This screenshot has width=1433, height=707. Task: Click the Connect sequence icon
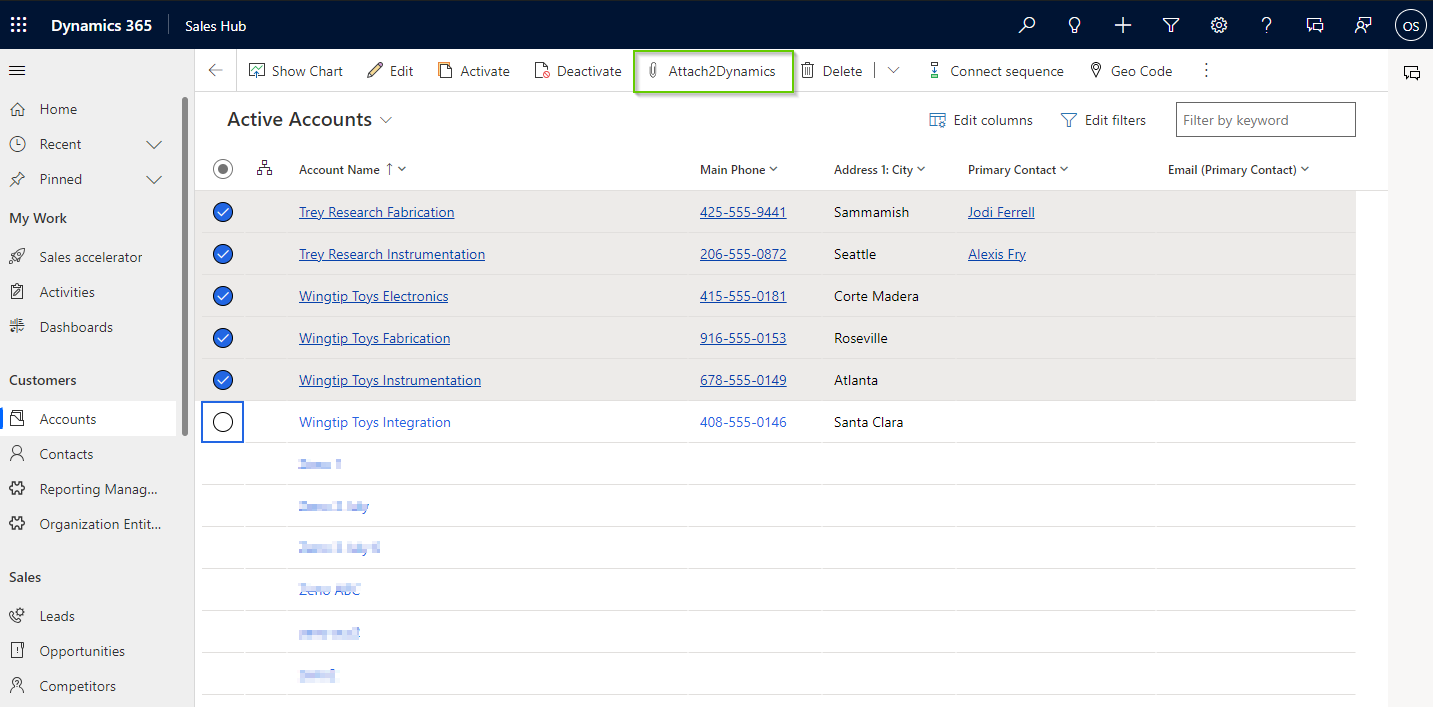pos(996,70)
